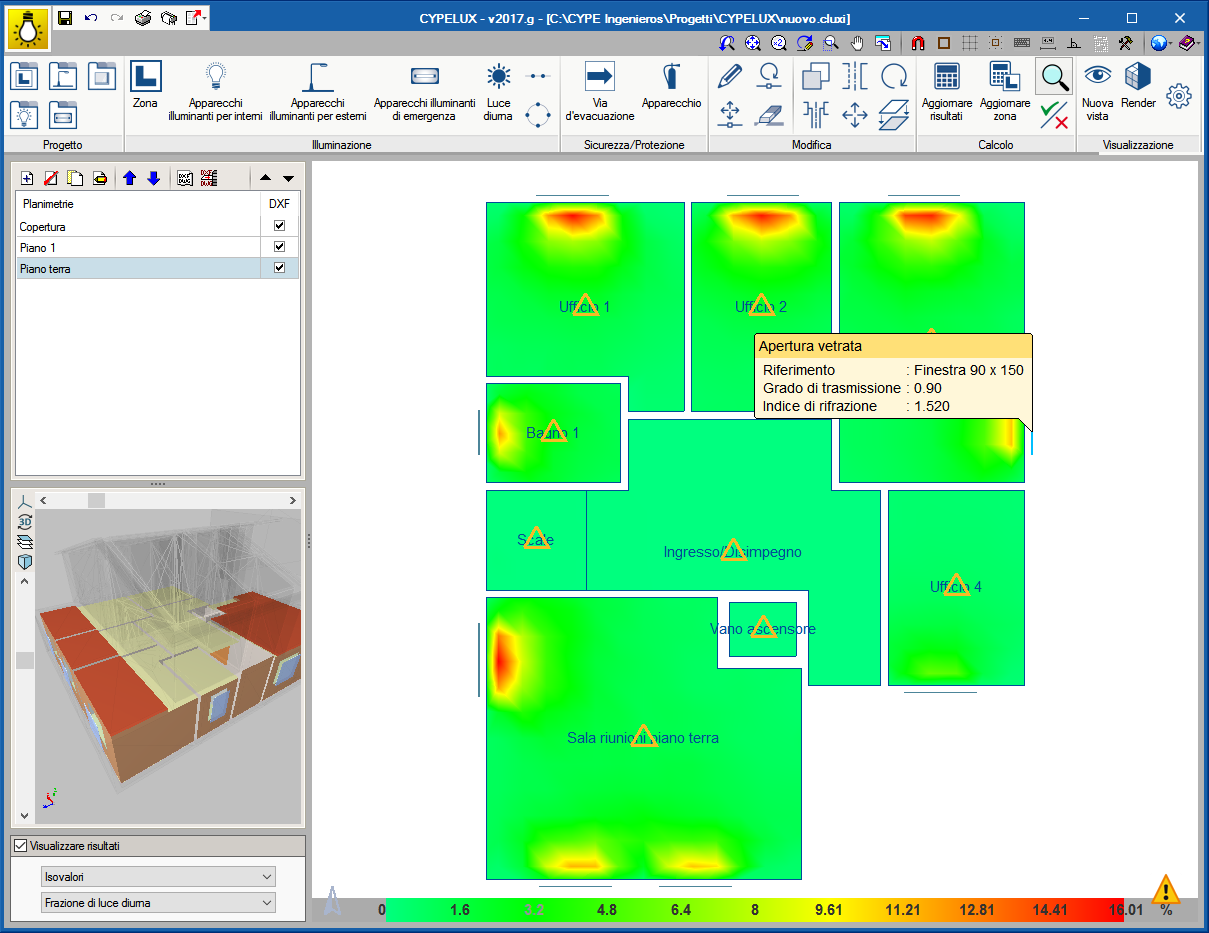Click the 3D preview horizontal scrollbar thumb
This screenshot has width=1209, height=933.
click(95, 499)
